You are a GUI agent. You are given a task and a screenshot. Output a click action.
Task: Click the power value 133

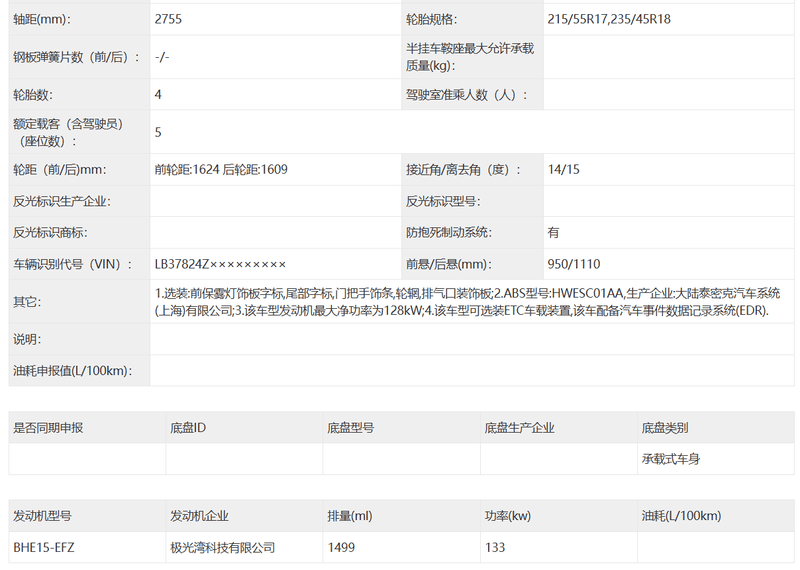click(x=495, y=547)
